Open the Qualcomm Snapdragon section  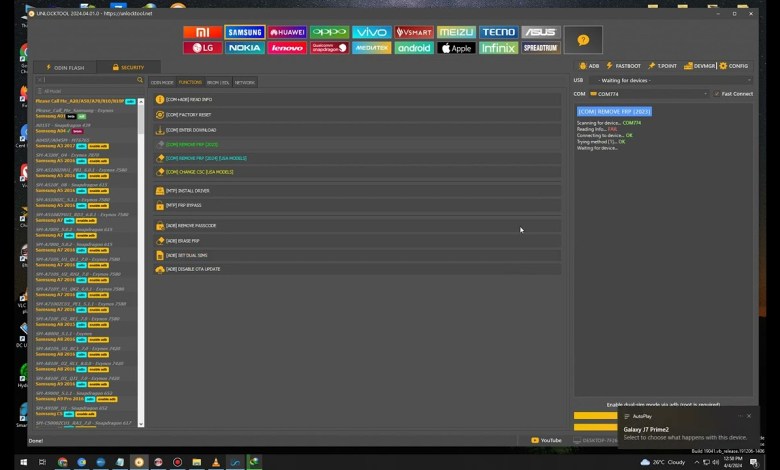329,48
